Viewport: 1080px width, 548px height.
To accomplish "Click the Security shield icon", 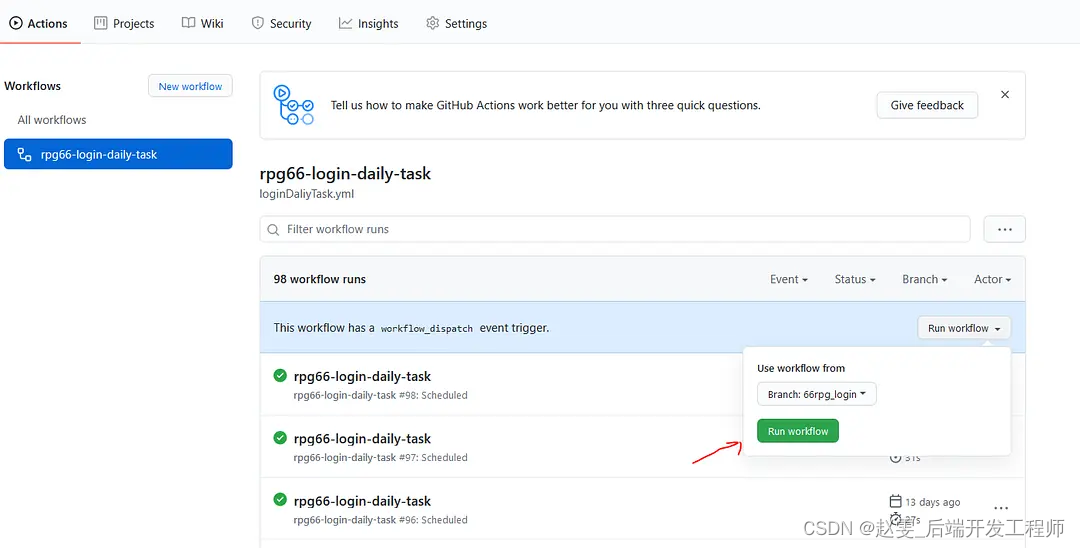I will pyautogui.click(x=258, y=23).
